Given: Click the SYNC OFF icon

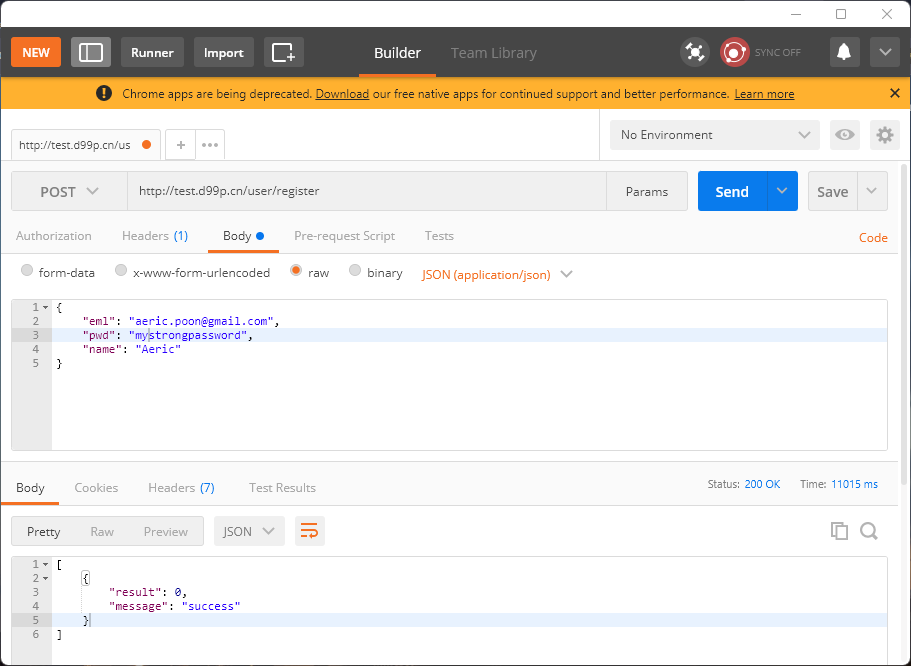Looking at the screenshot, I should pyautogui.click(x=736, y=52).
